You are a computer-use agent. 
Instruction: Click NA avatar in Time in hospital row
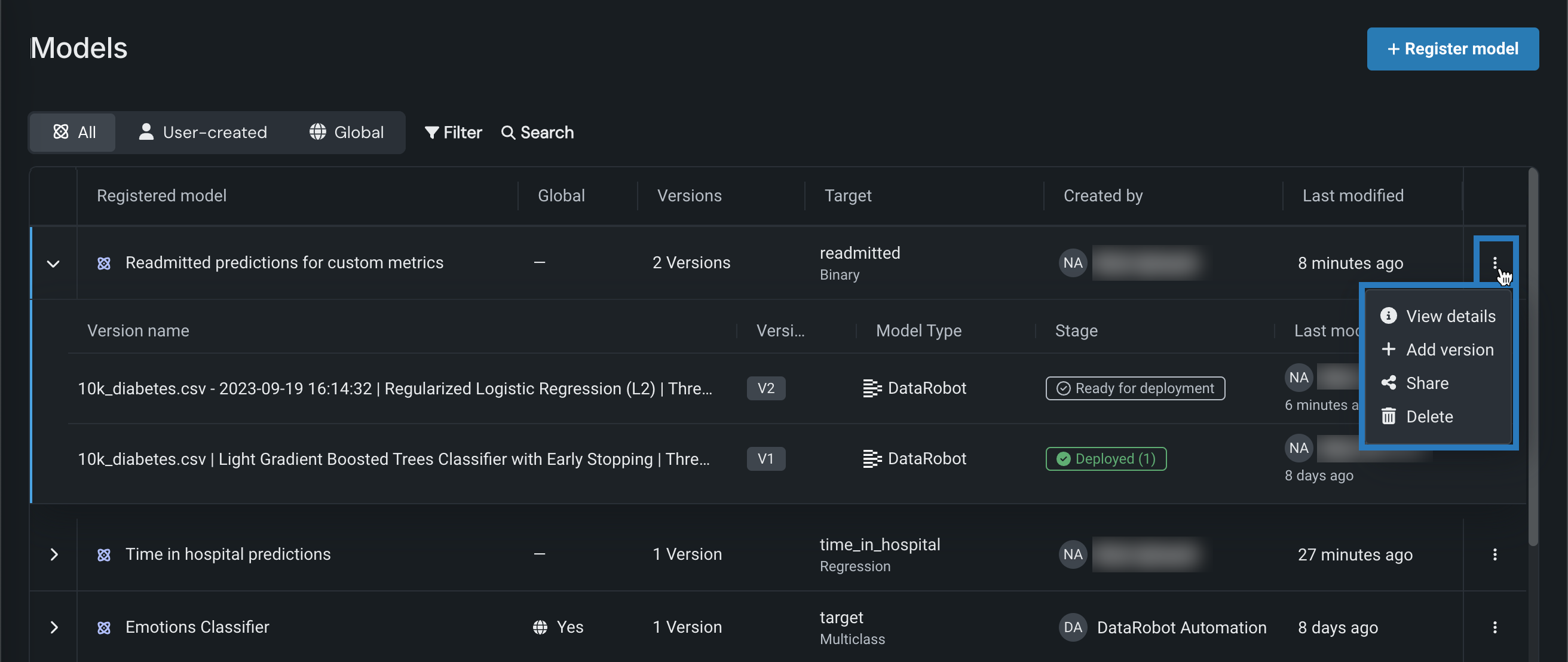point(1073,554)
